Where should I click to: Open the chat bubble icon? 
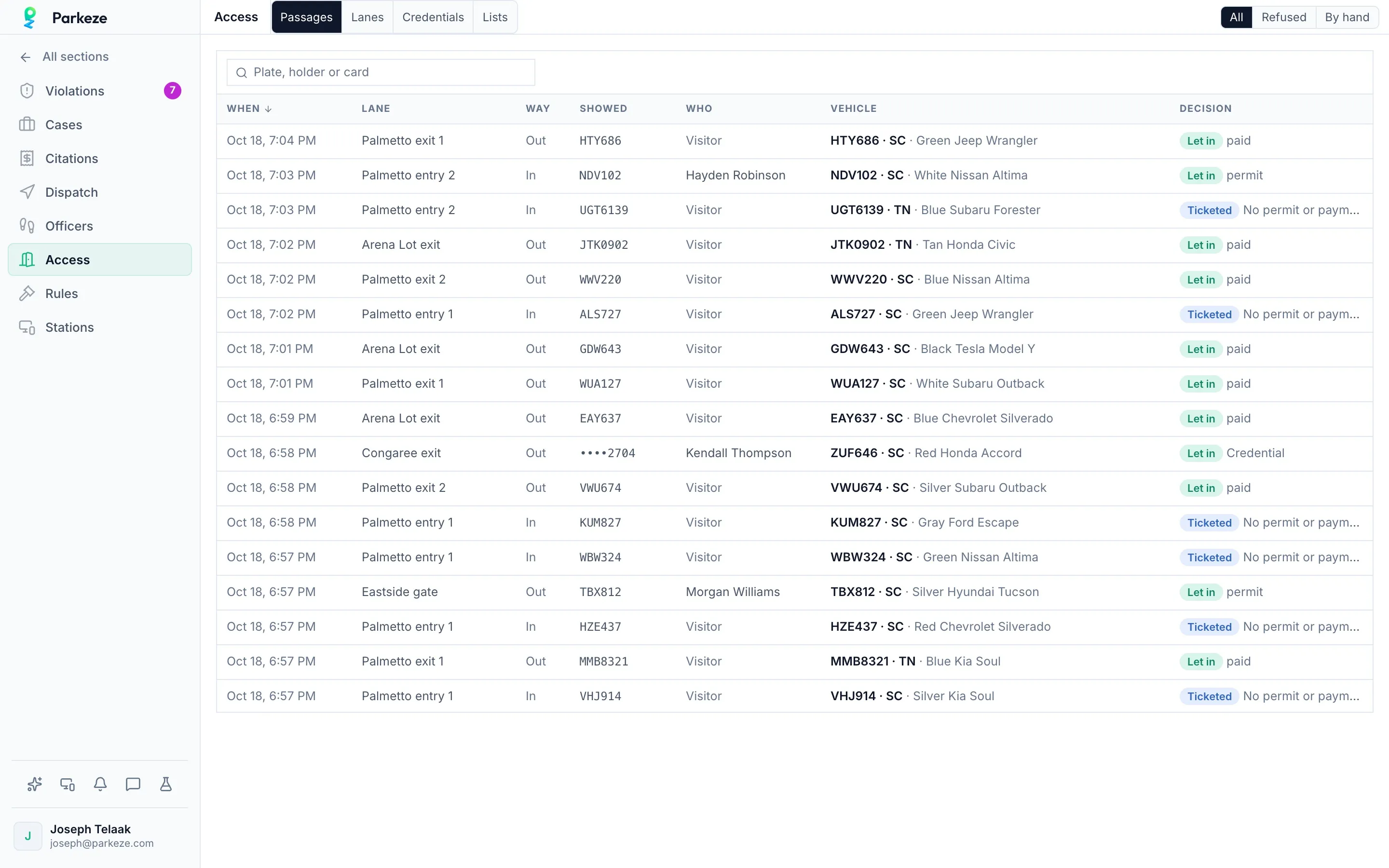click(x=133, y=784)
